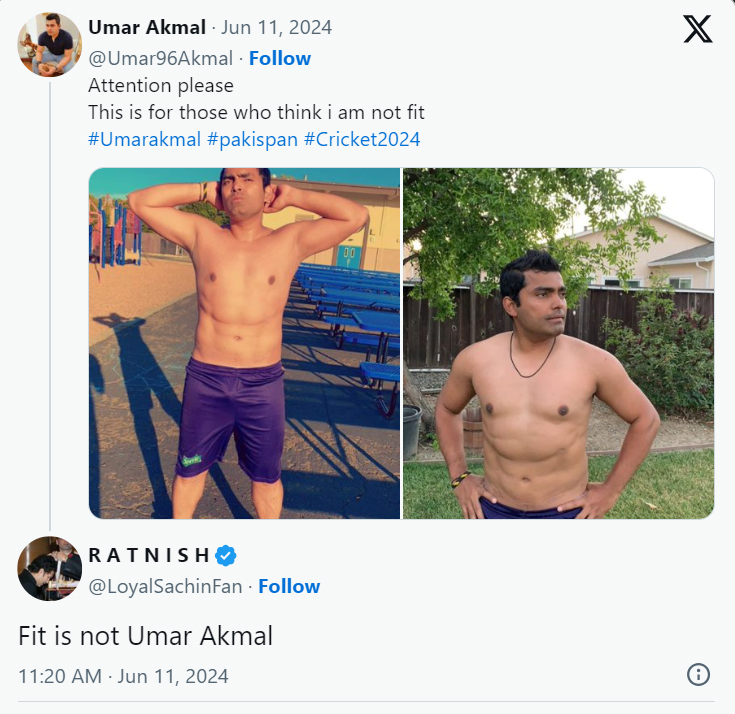The image size is (735, 714).
Task: Follow the @Umar96Akmal account
Action: [x=280, y=59]
